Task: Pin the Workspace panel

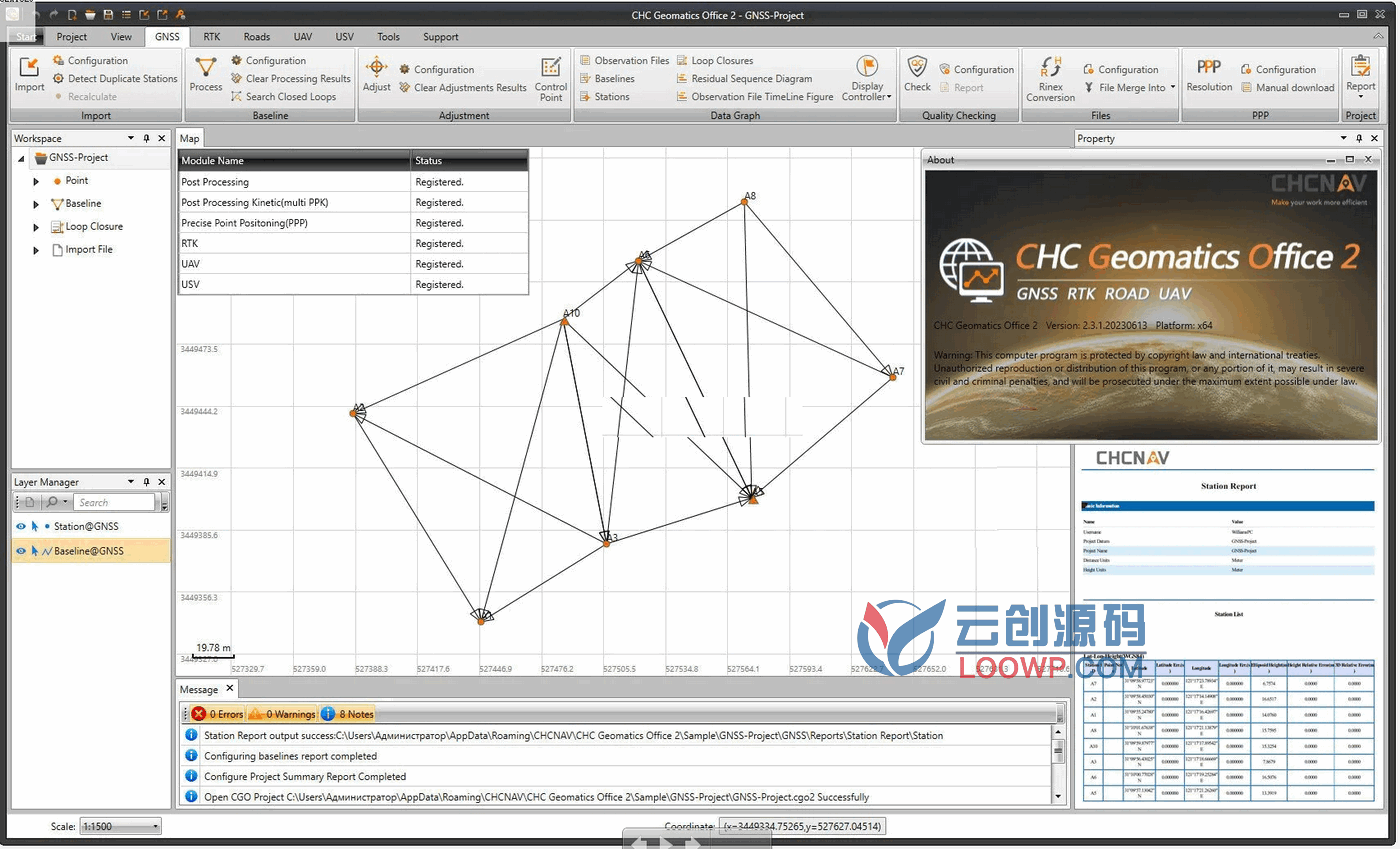Action: [x=147, y=138]
